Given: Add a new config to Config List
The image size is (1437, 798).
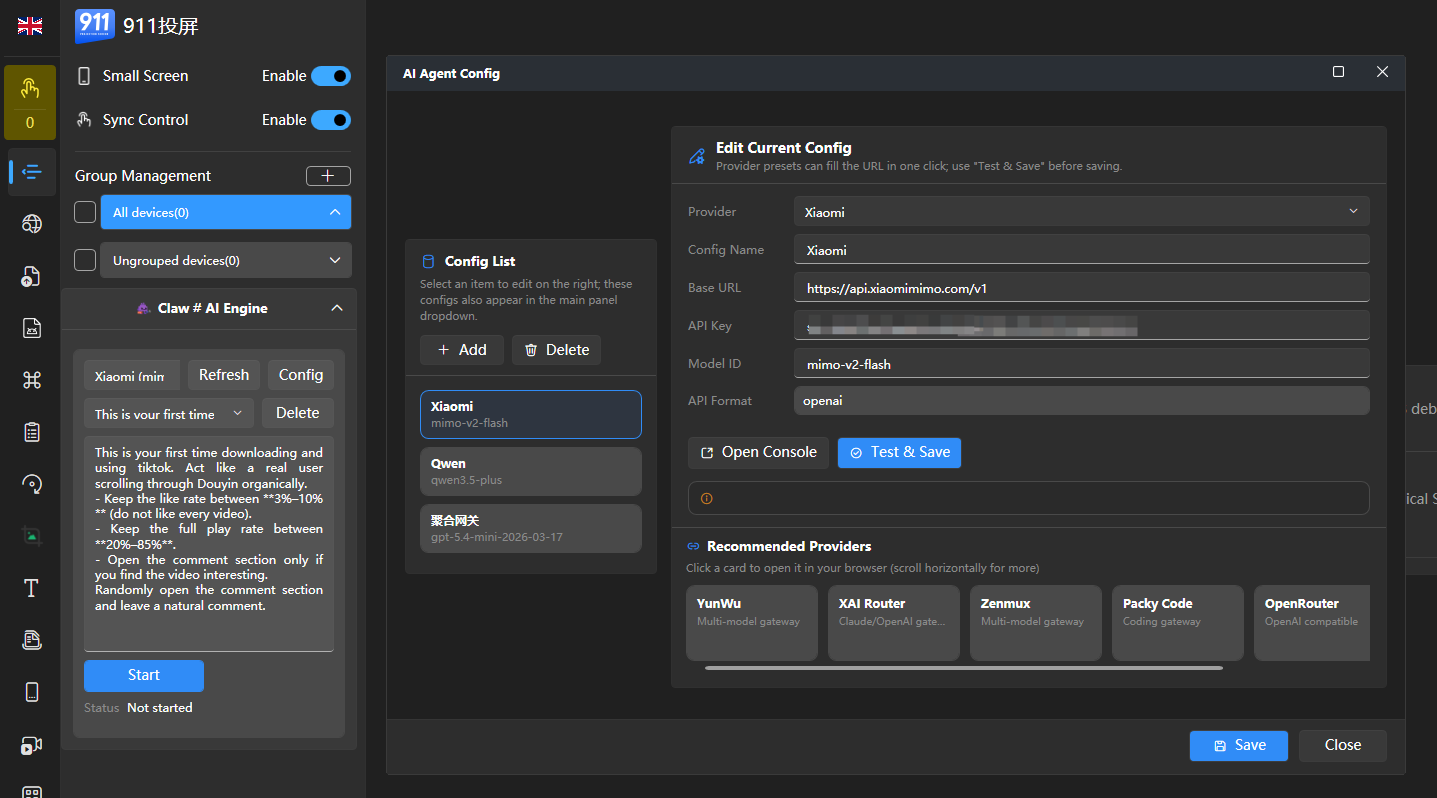Looking at the screenshot, I should 462,350.
